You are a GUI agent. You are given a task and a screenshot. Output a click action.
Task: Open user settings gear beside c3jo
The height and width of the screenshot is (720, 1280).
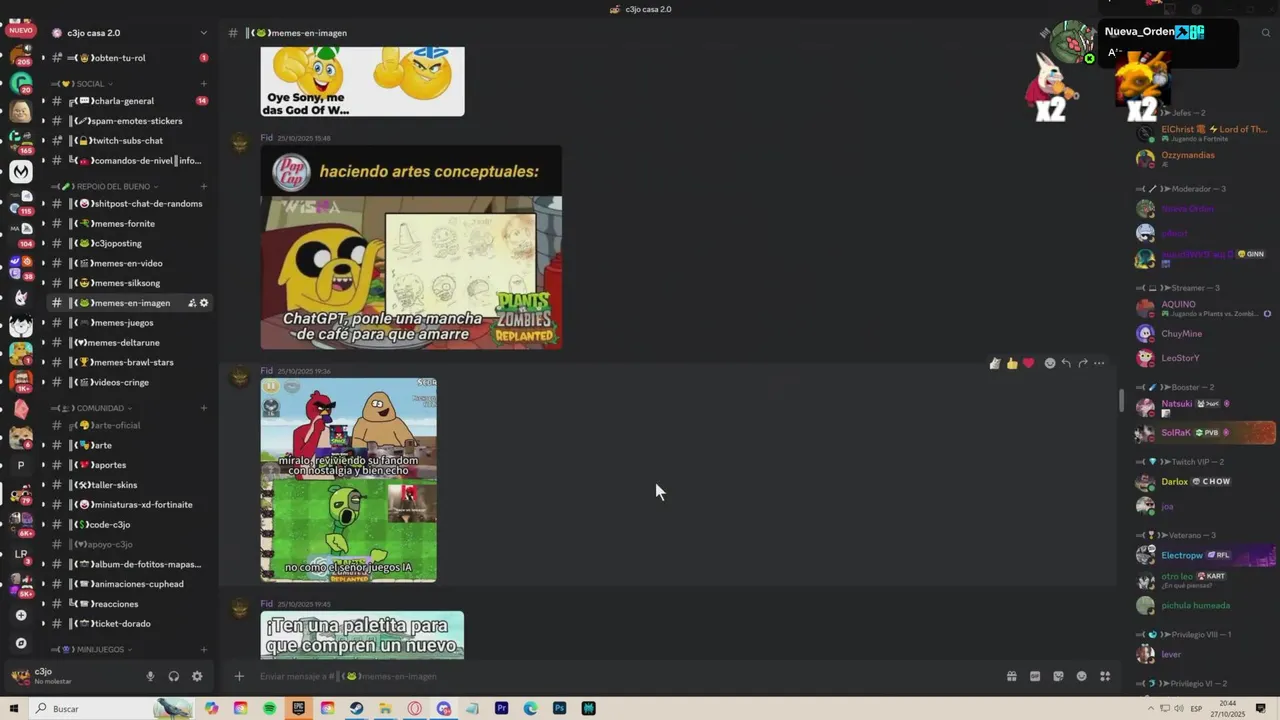pyautogui.click(x=197, y=676)
